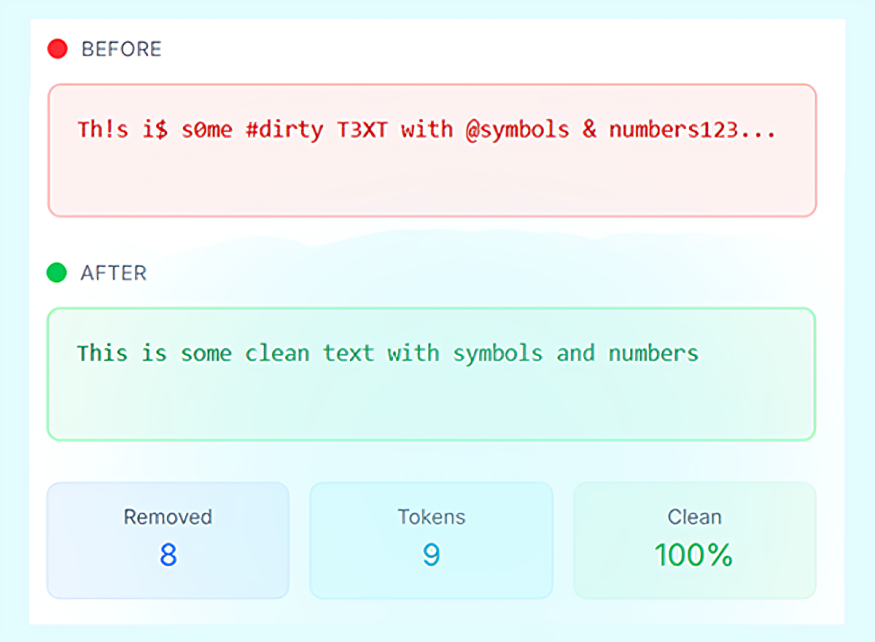The image size is (875, 642).
Task: Click the blue number 8 under Removed
Action: tap(168, 555)
